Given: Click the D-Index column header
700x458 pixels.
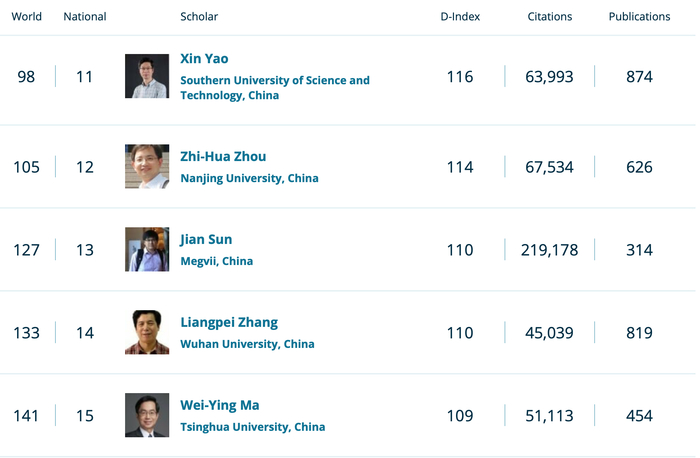Looking at the screenshot, I should pos(460,17).
